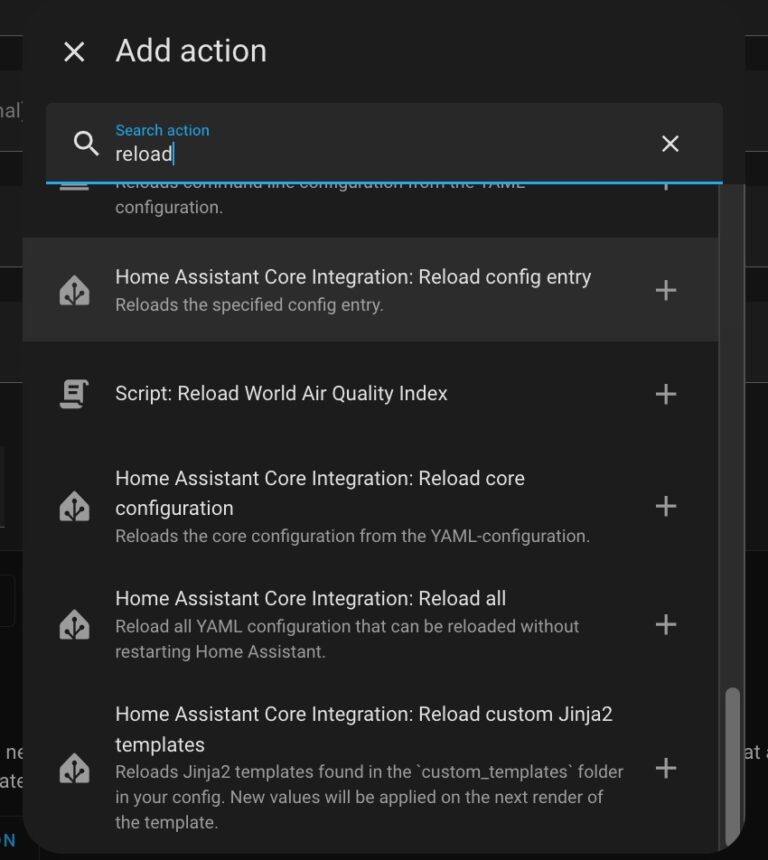
Task: Click plus icon for Reload all
Action: point(666,624)
